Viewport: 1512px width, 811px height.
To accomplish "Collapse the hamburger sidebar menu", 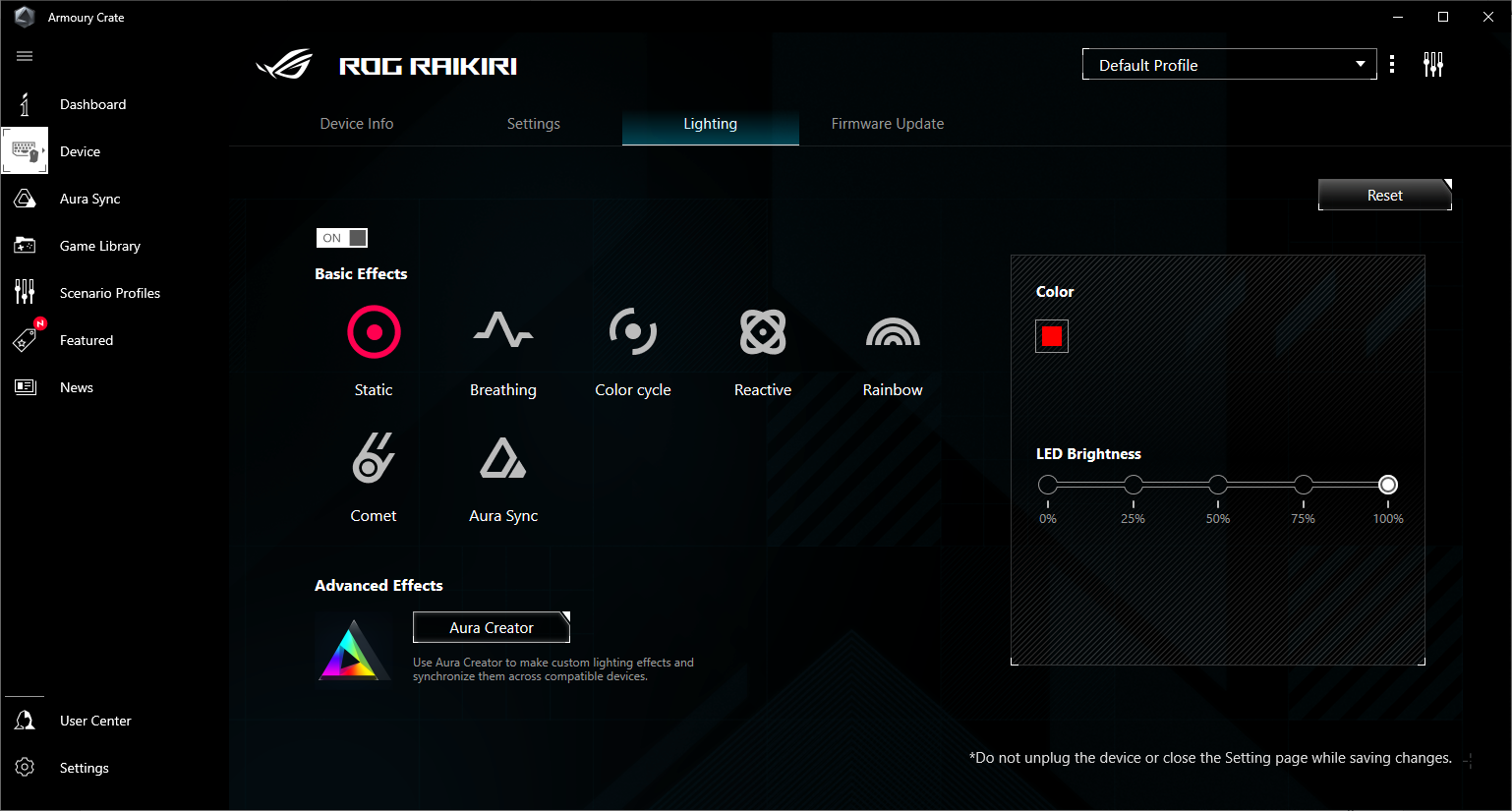I will [25, 56].
